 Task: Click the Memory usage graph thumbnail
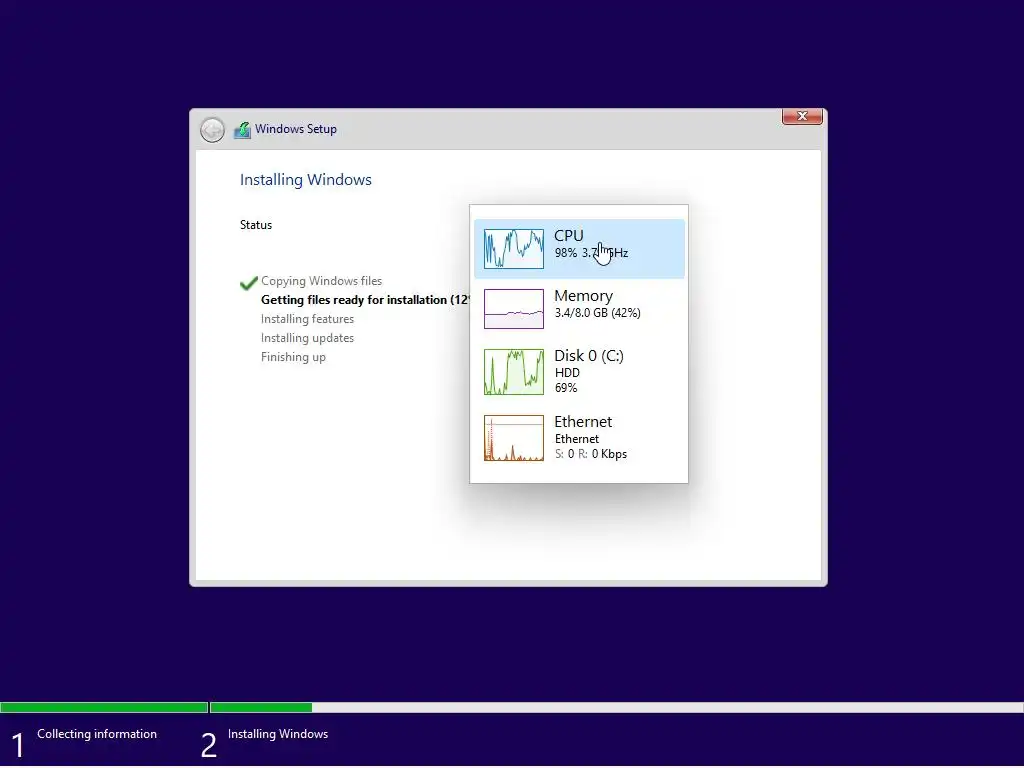click(514, 309)
